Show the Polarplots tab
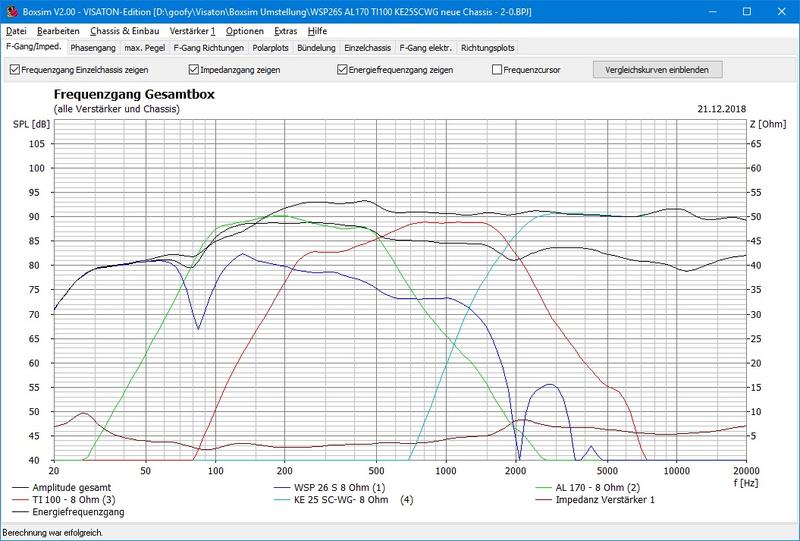Image resolution: width=800 pixels, height=541 pixels. click(x=271, y=47)
